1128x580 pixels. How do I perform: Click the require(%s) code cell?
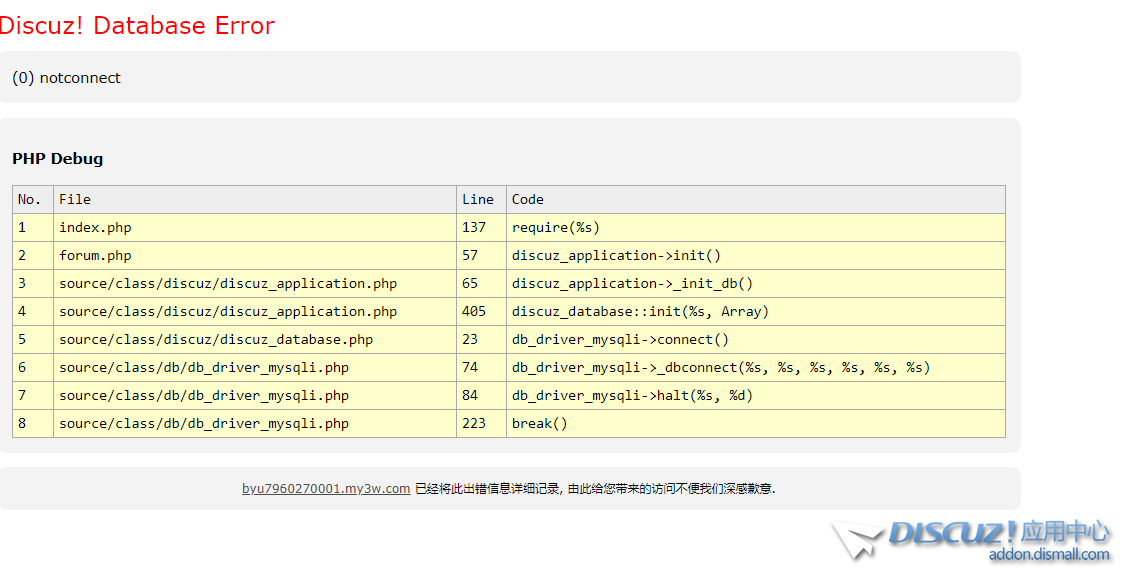(x=556, y=227)
